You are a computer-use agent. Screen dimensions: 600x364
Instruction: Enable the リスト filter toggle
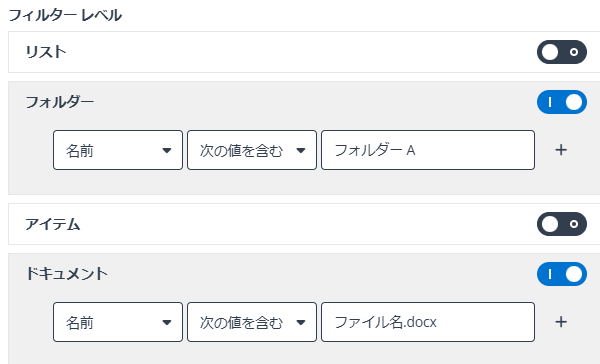click(562, 52)
